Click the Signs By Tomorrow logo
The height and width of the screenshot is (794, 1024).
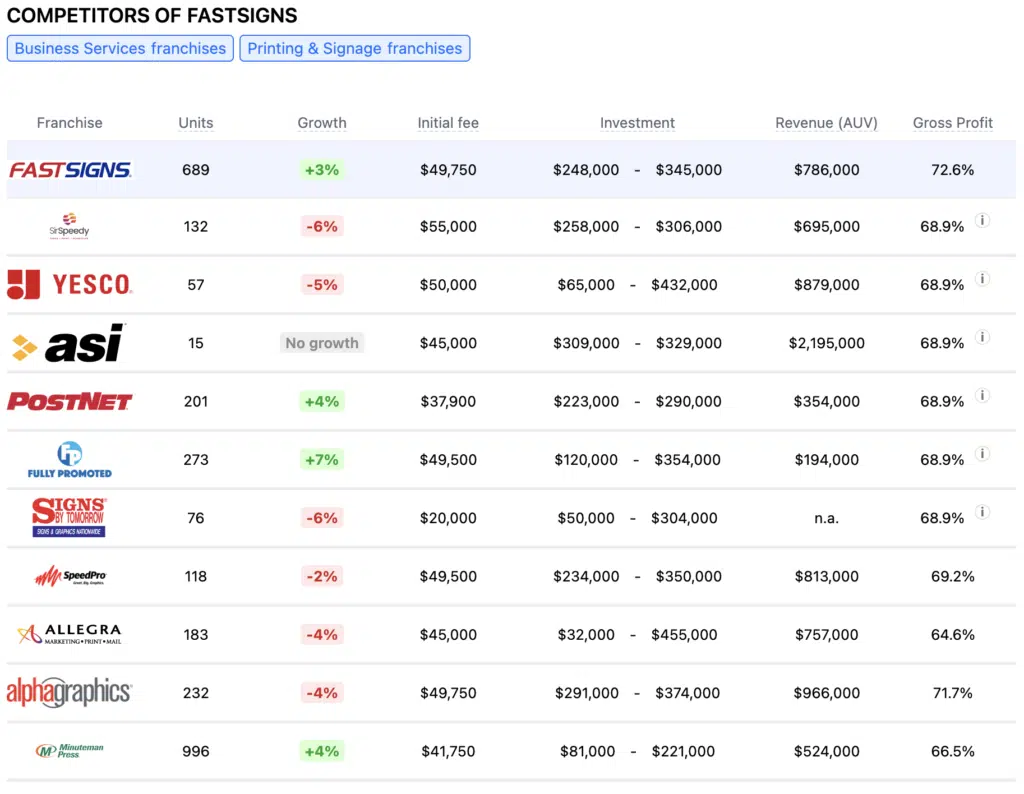(69, 518)
